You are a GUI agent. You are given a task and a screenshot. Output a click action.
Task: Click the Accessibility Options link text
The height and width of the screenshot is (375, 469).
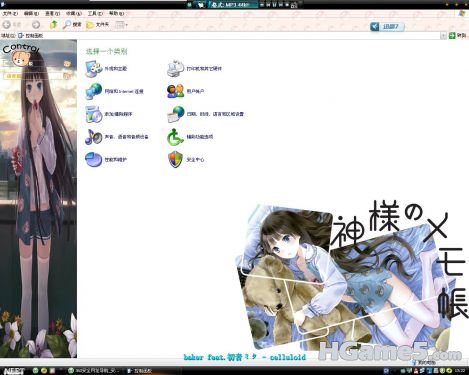coord(200,137)
